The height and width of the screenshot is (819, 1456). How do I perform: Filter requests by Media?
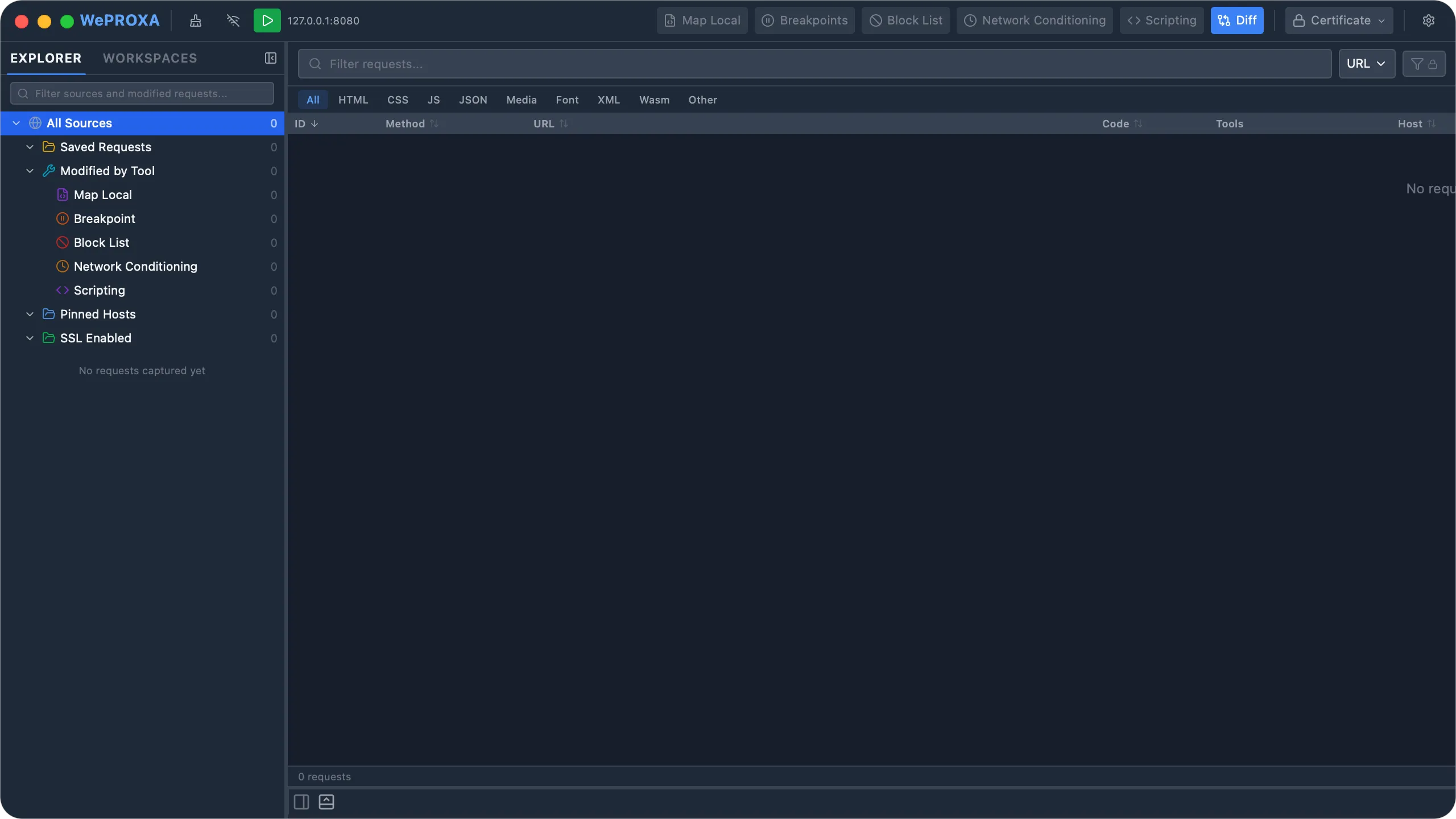tap(522, 100)
